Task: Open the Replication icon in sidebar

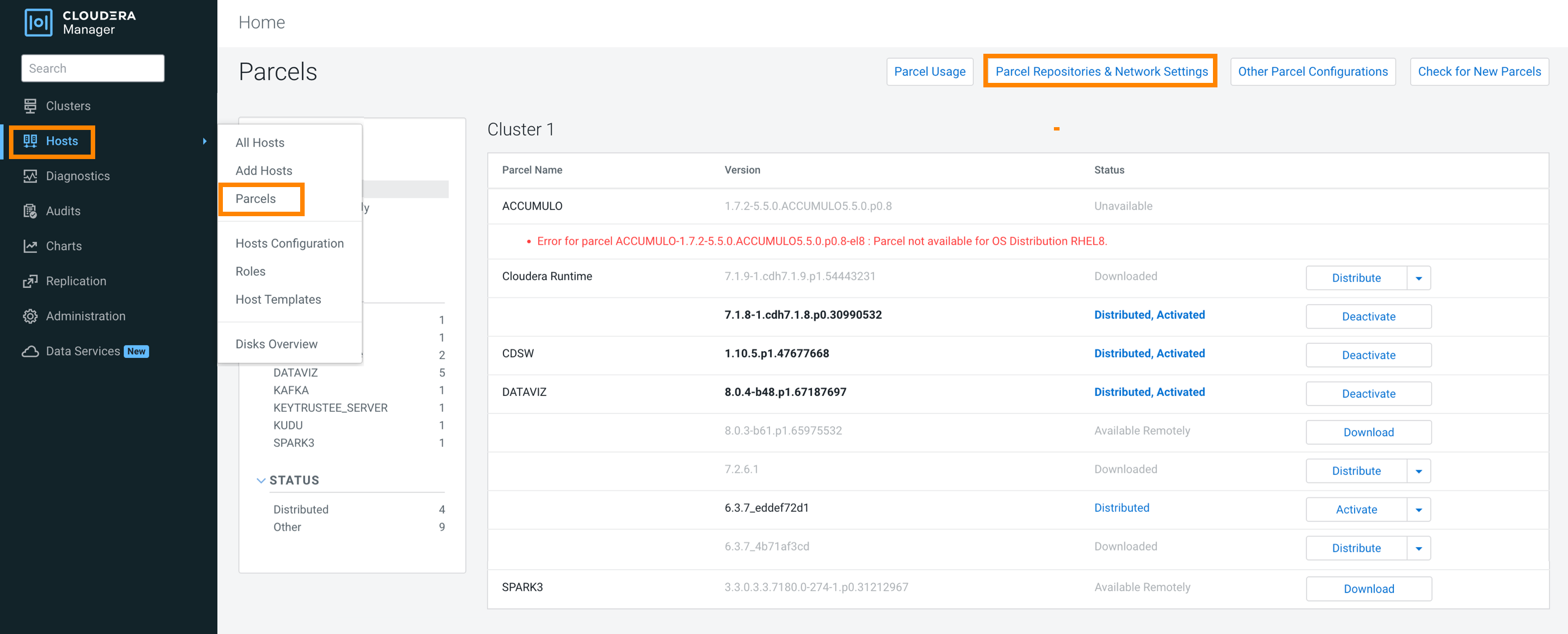Action: 30,281
